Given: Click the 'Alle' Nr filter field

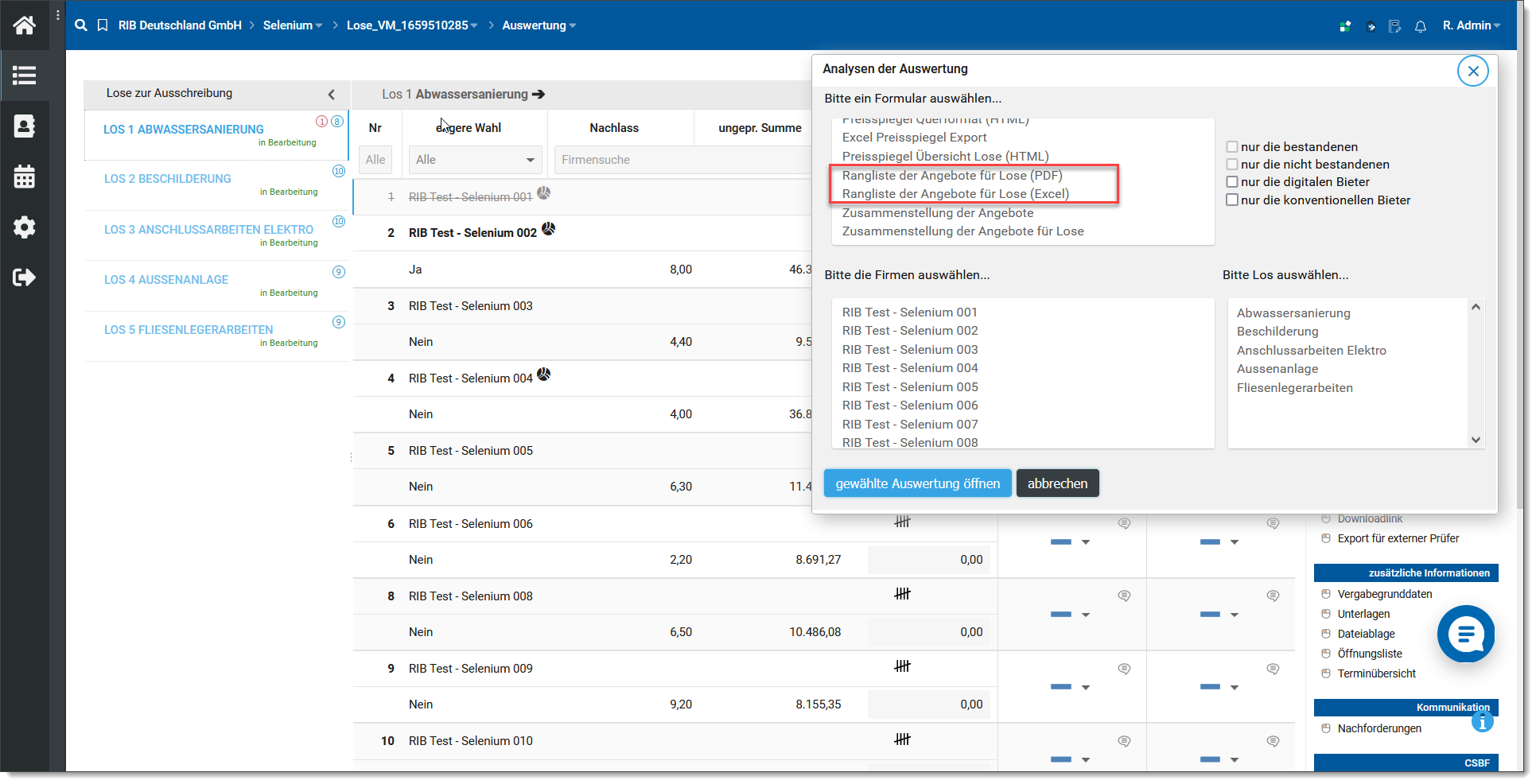Looking at the screenshot, I should point(375,160).
